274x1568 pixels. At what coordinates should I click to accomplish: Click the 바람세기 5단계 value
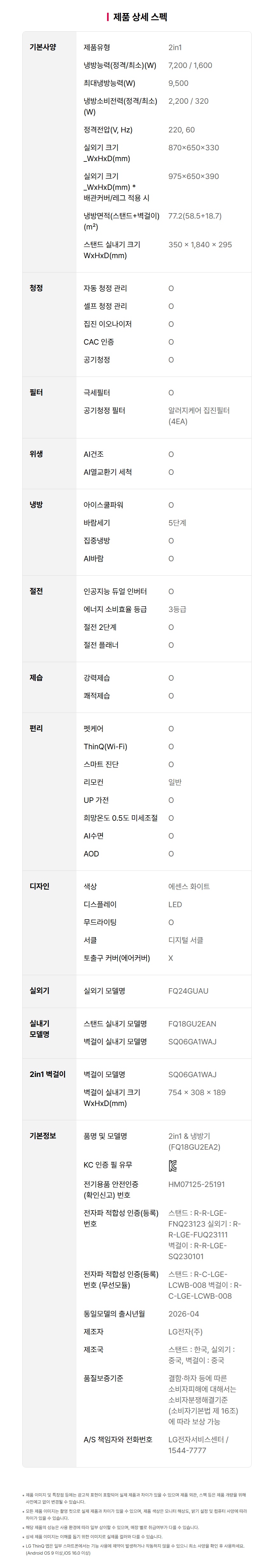(177, 523)
